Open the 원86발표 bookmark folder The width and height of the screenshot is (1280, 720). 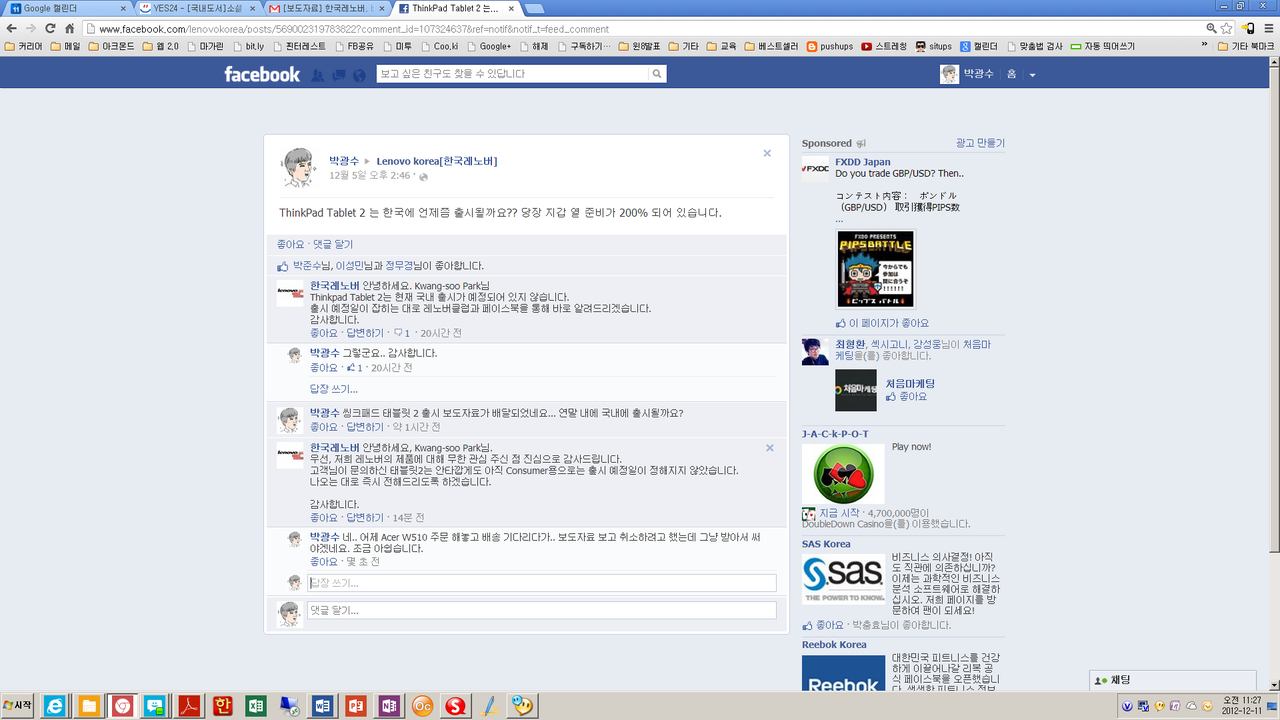[641, 46]
